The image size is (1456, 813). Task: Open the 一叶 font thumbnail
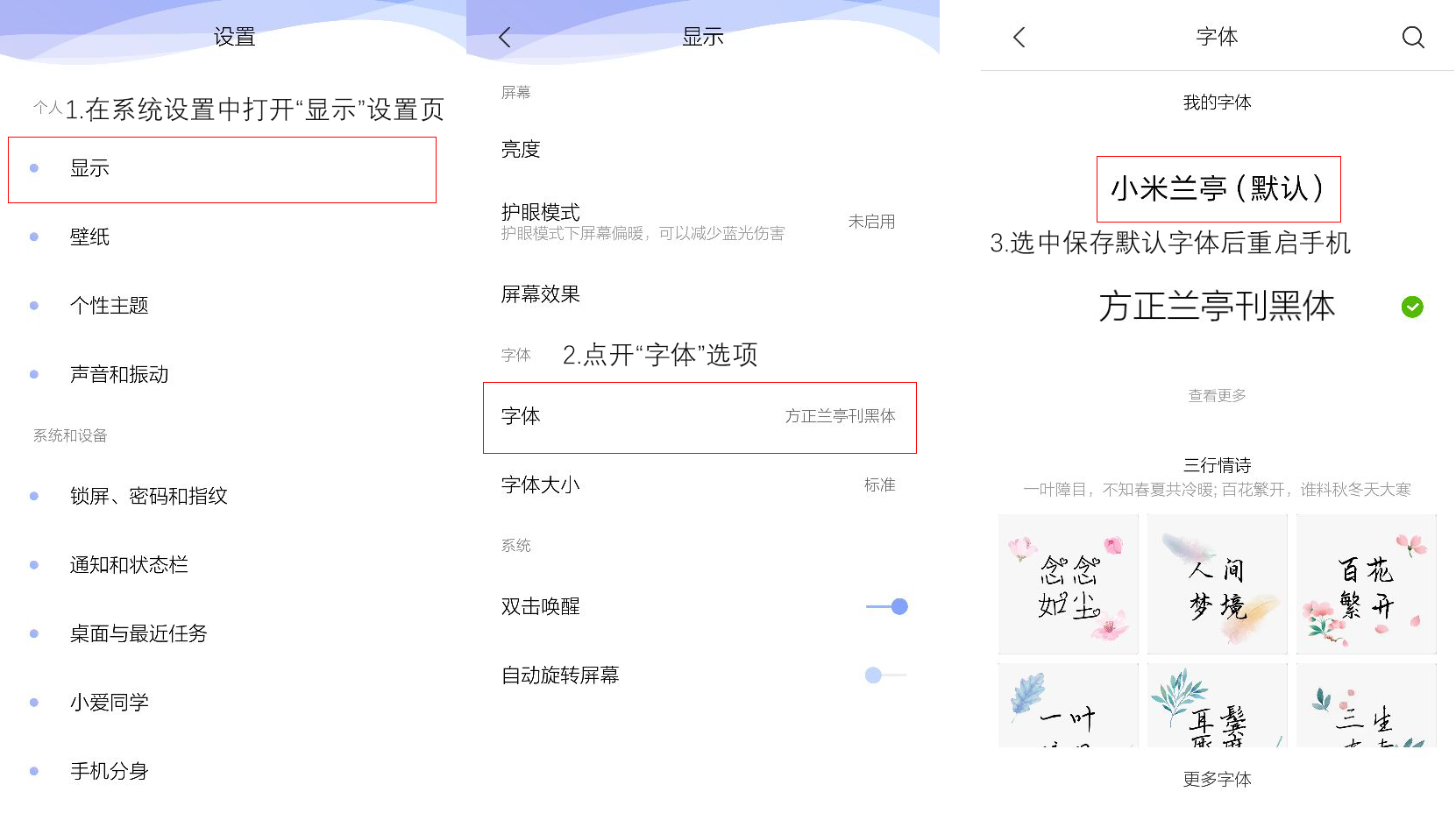tap(1069, 705)
